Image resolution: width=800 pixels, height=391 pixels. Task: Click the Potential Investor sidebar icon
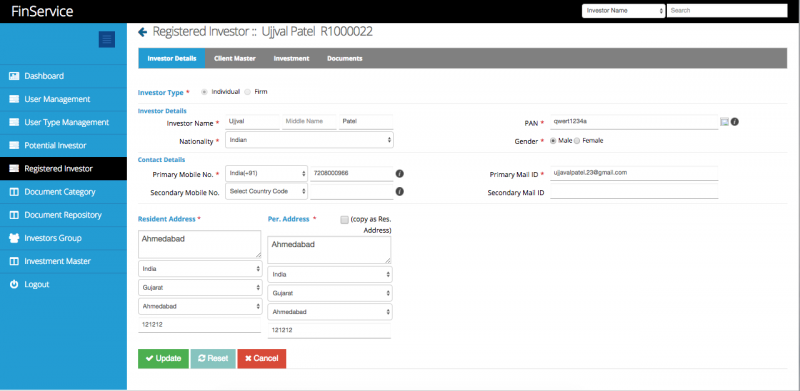(14, 145)
